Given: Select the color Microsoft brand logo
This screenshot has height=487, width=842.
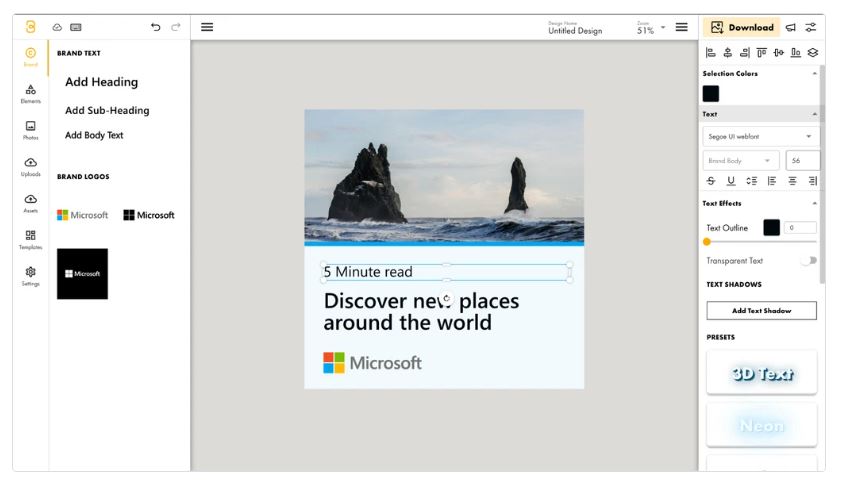Looking at the screenshot, I should coord(83,215).
